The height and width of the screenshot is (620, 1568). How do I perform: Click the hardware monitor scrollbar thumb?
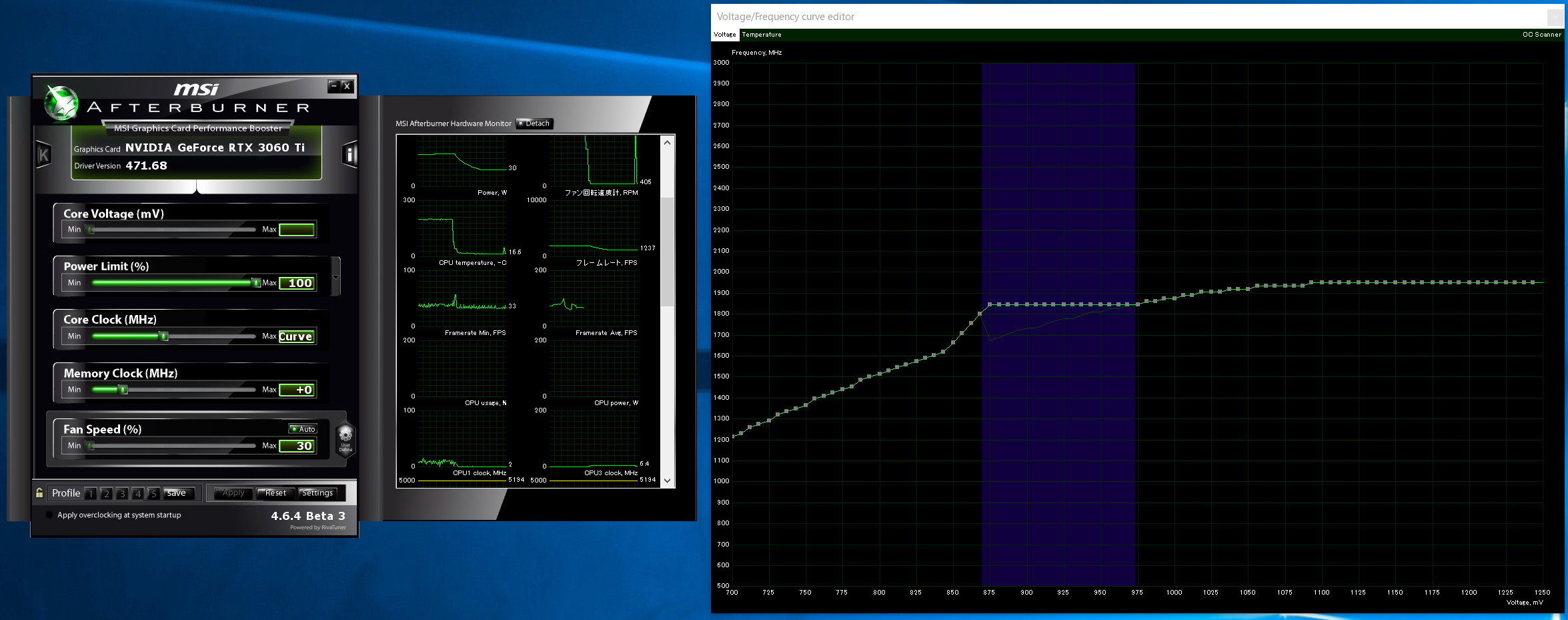coord(667,252)
